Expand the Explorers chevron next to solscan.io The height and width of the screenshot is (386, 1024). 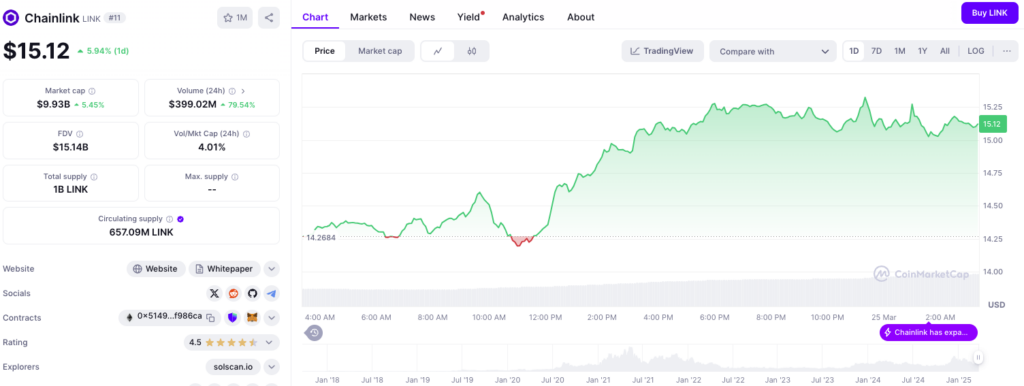(272, 367)
